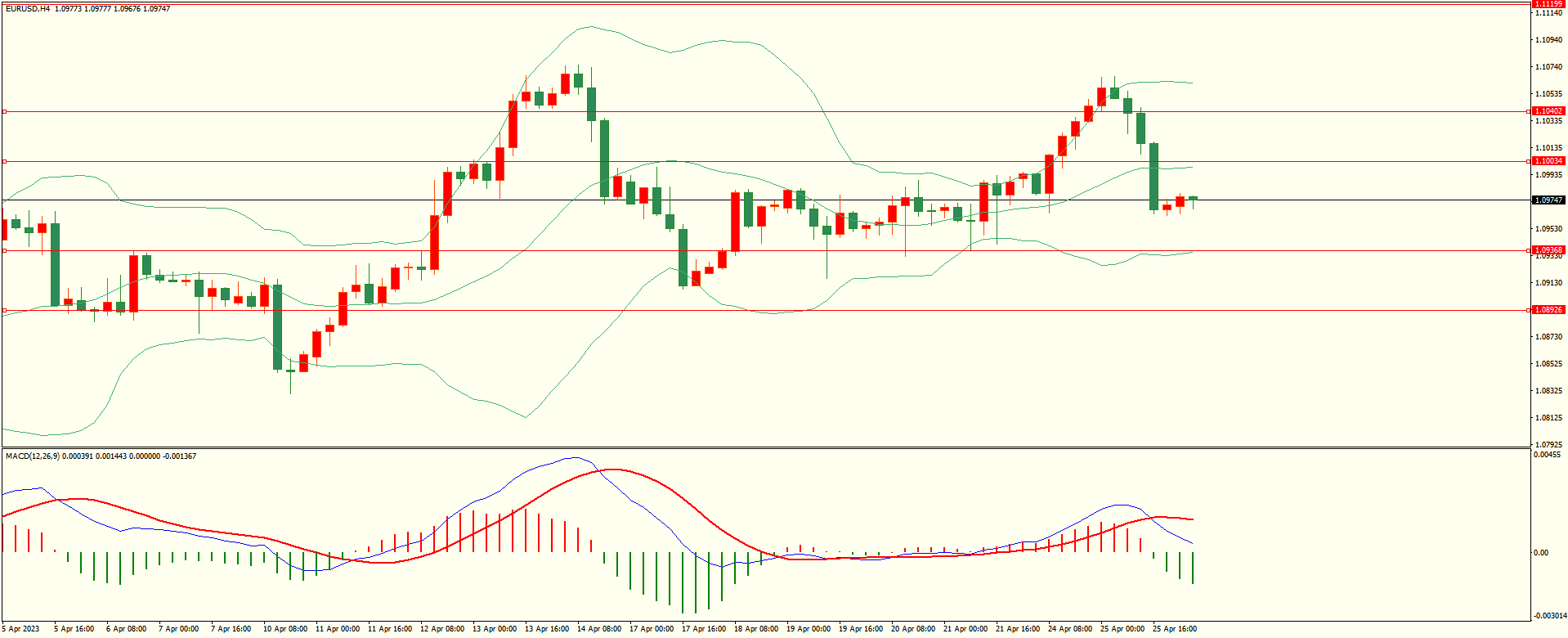1568x638 pixels.
Task: Click the 25 Apr 00:00 time label
Action: [x=1122, y=629]
